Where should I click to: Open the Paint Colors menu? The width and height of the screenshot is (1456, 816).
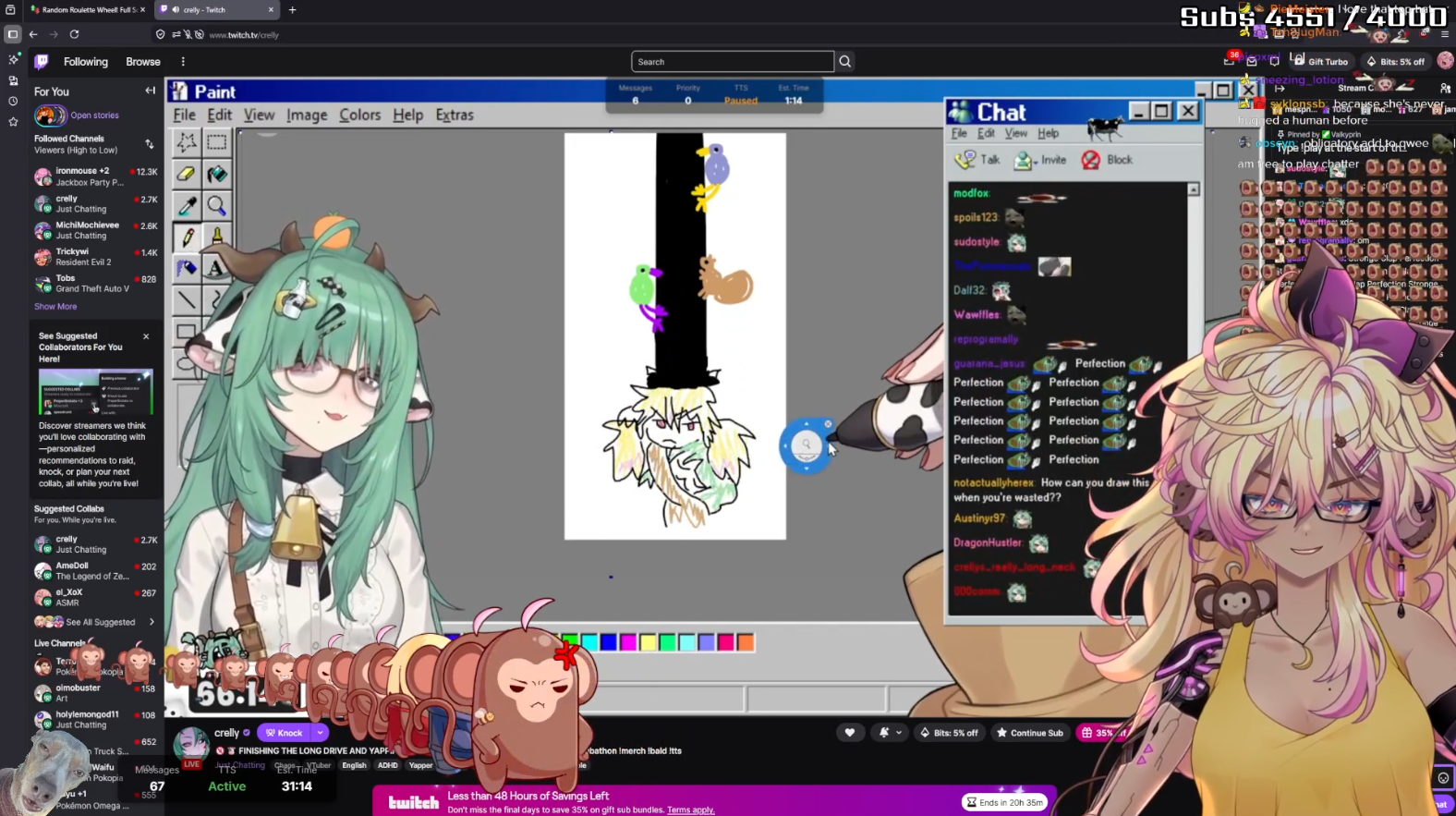coord(359,116)
